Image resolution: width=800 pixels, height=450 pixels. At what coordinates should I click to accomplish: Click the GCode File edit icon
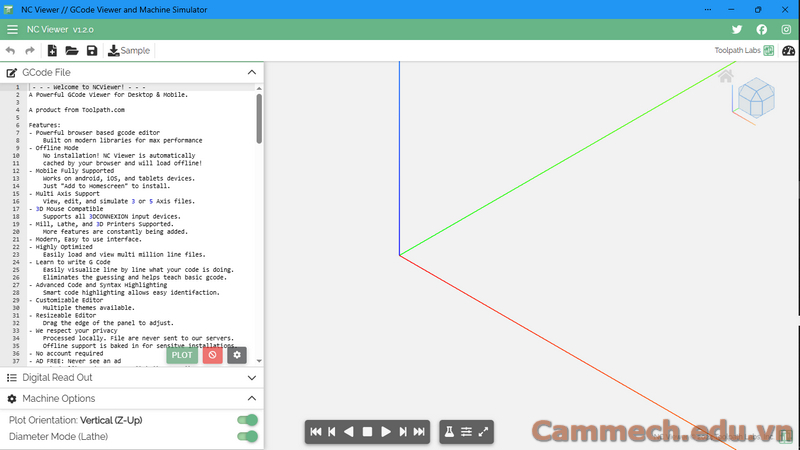[x=11, y=73]
